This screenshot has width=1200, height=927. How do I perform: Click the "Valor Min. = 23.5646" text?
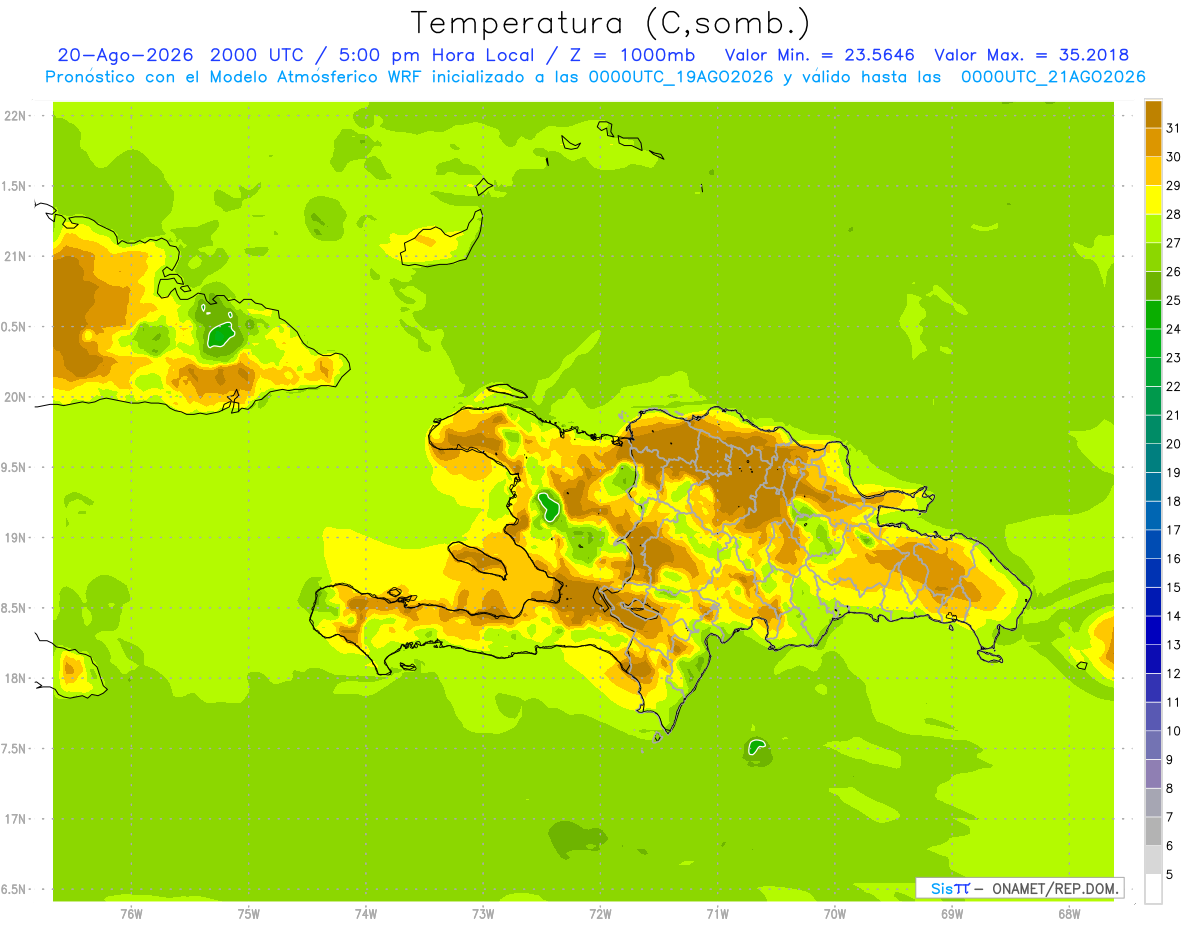819,55
